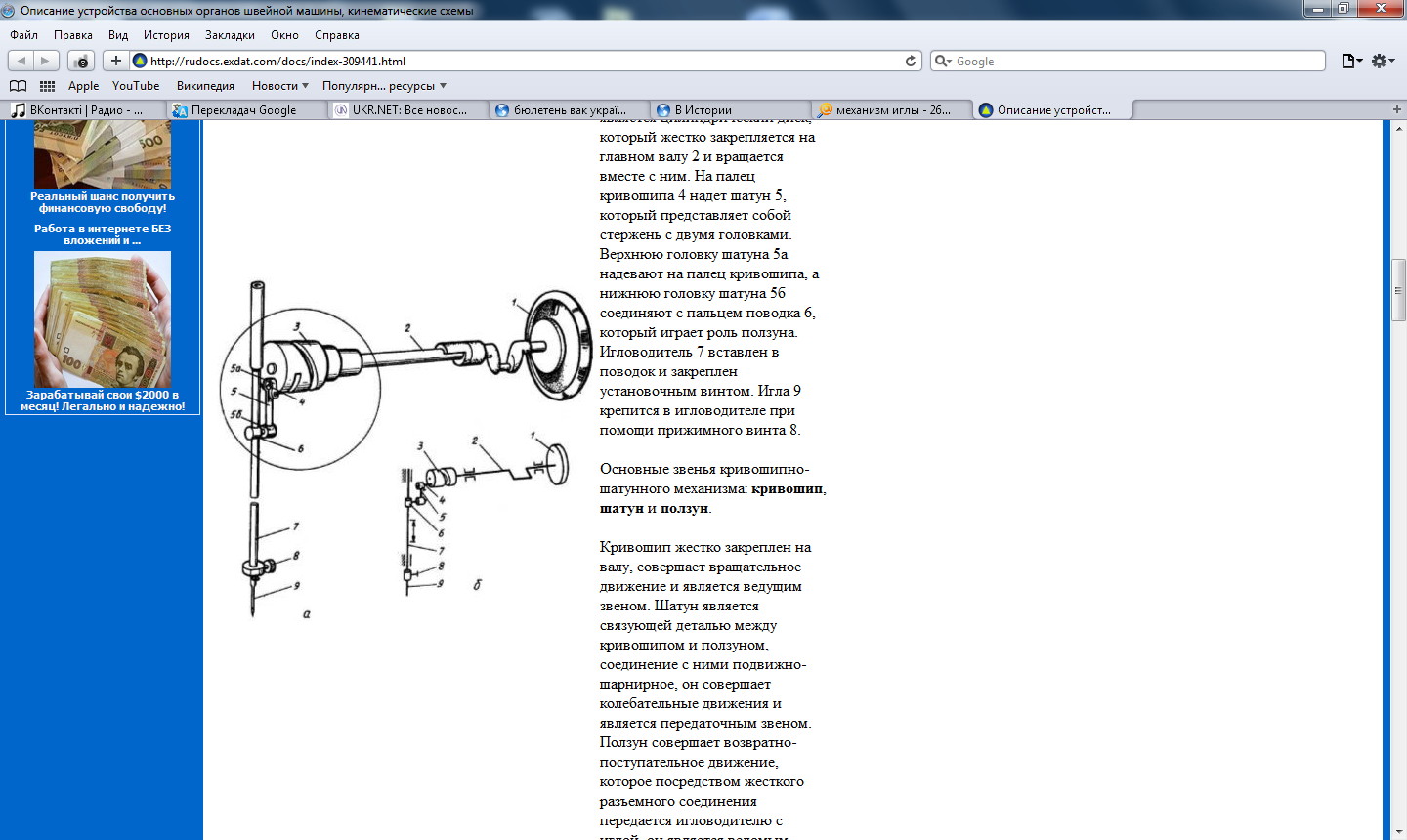The width and height of the screenshot is (1407, 840).
Task: Open the Правка menu
Action: [x=73, y=35]
